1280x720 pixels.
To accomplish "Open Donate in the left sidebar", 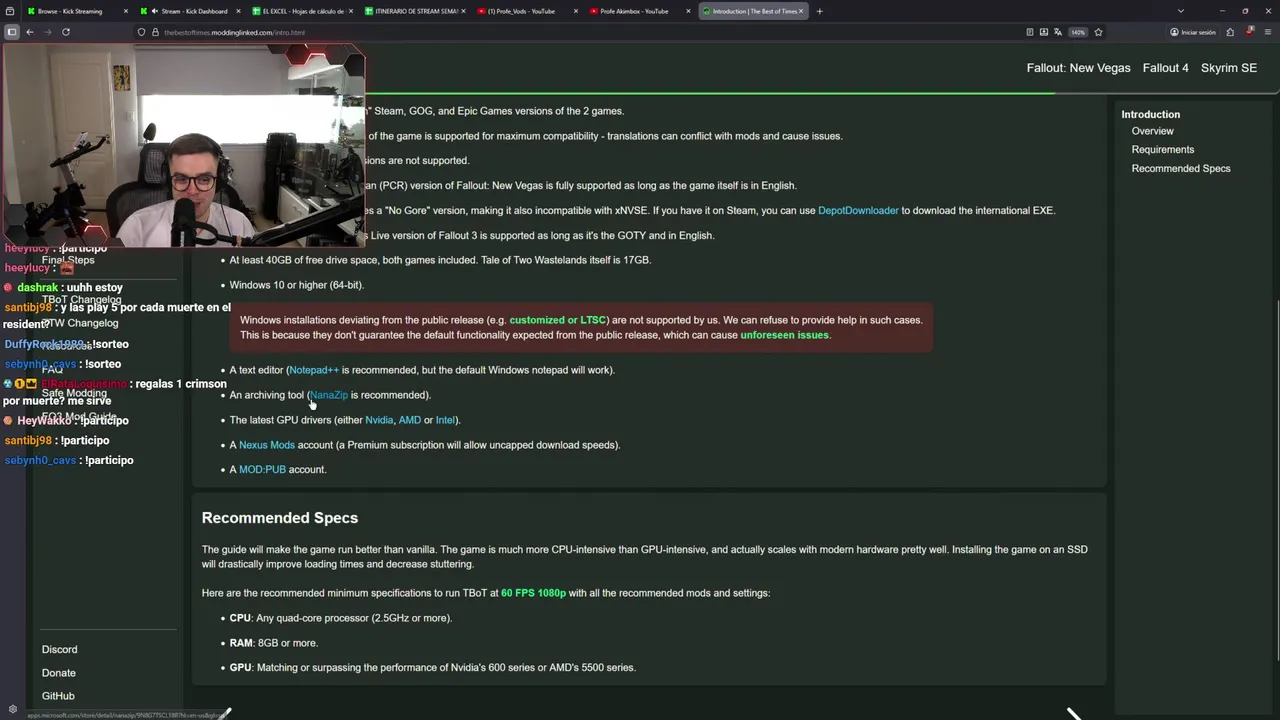I will 58,673.
